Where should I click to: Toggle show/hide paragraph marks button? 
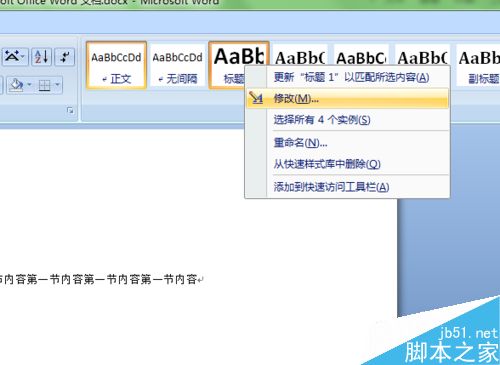click(x=65, y=57)
